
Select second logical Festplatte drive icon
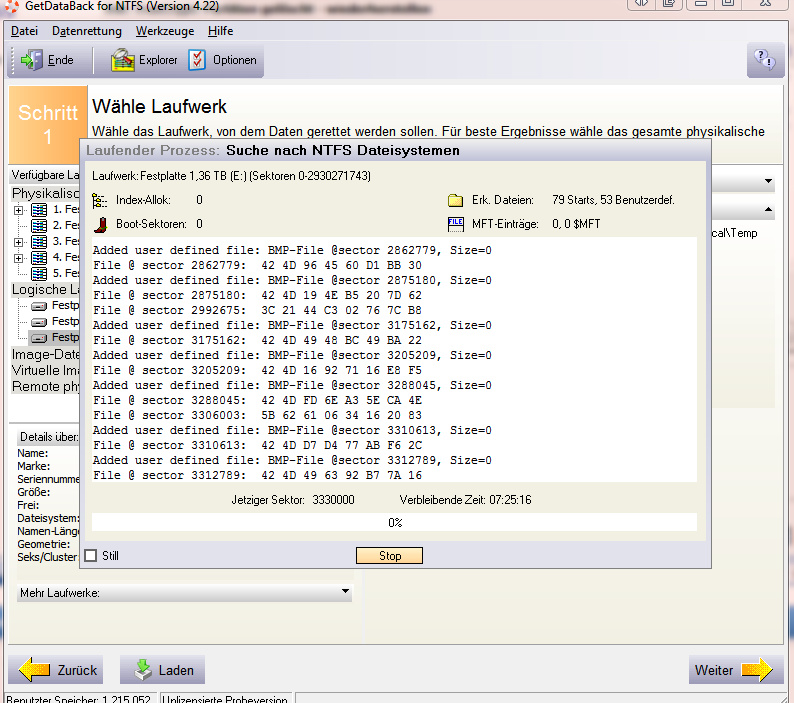[x=39, y=322]
